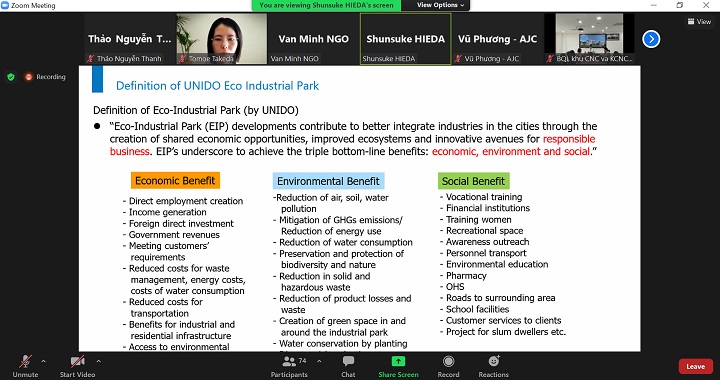720x380 pixels.
Task: Click the Zoom Meeting app icon in title bar
Action: (x=5, y=6)
